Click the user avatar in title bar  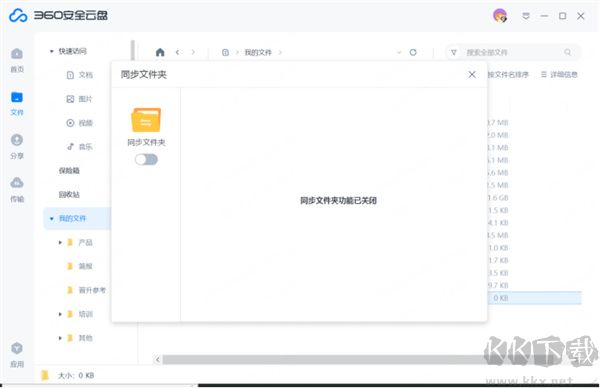[x=500, y=16]
